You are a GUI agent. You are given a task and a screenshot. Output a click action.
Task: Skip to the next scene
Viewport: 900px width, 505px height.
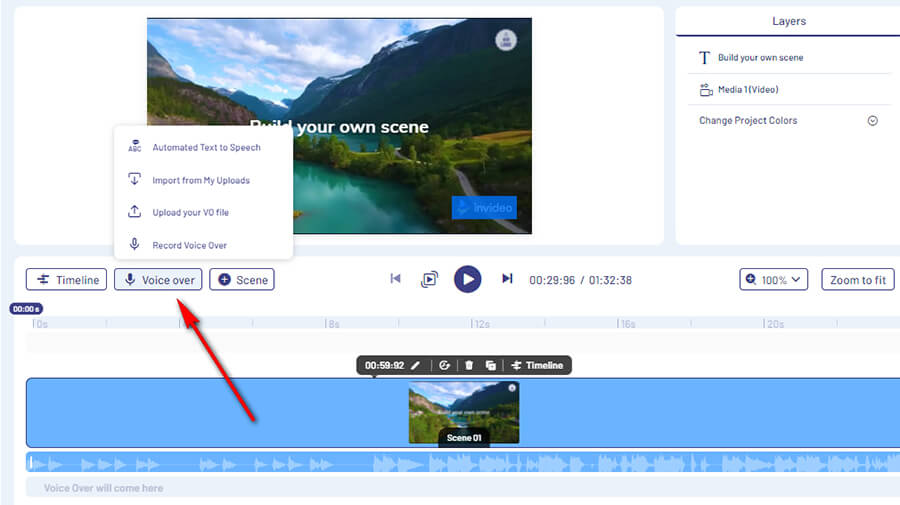(x=507, y=279)
